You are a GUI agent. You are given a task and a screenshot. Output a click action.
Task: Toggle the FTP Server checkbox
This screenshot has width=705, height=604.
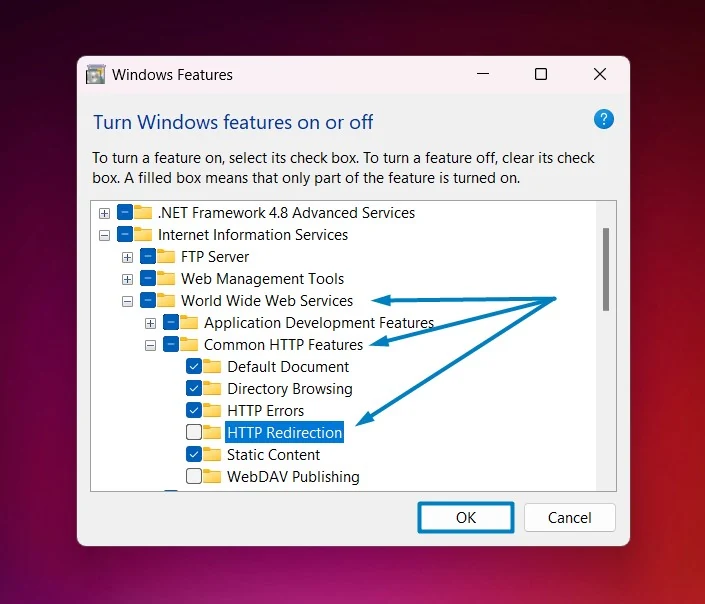click(147, 256)
